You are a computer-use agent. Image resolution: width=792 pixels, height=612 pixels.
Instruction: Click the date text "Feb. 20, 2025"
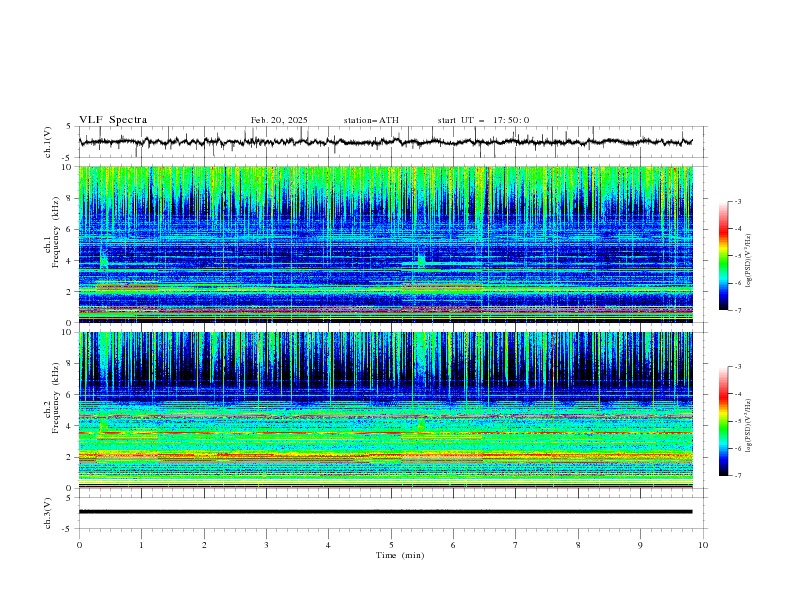coord(279,120)
